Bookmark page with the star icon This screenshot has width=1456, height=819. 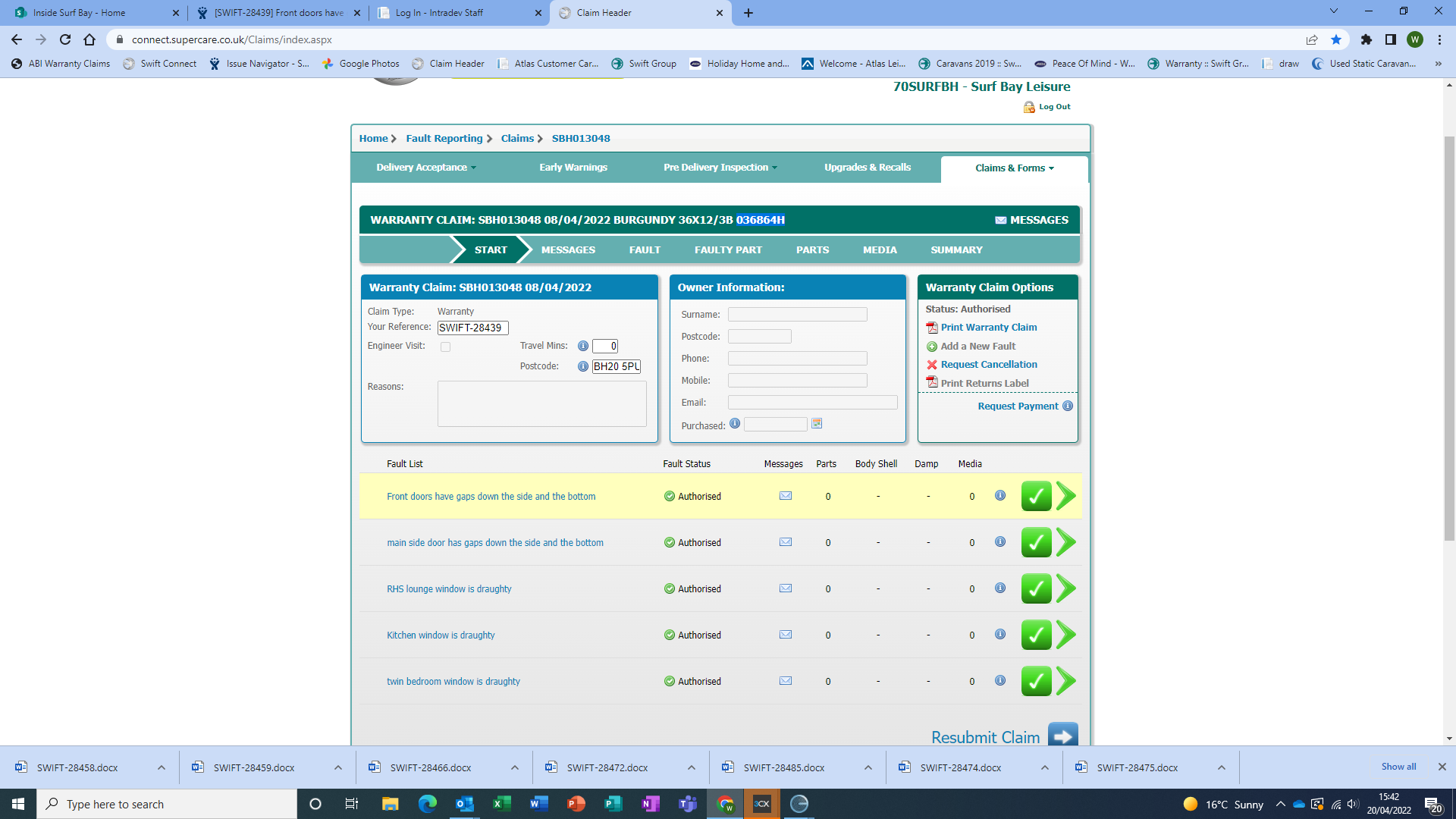click(1336, 39)
